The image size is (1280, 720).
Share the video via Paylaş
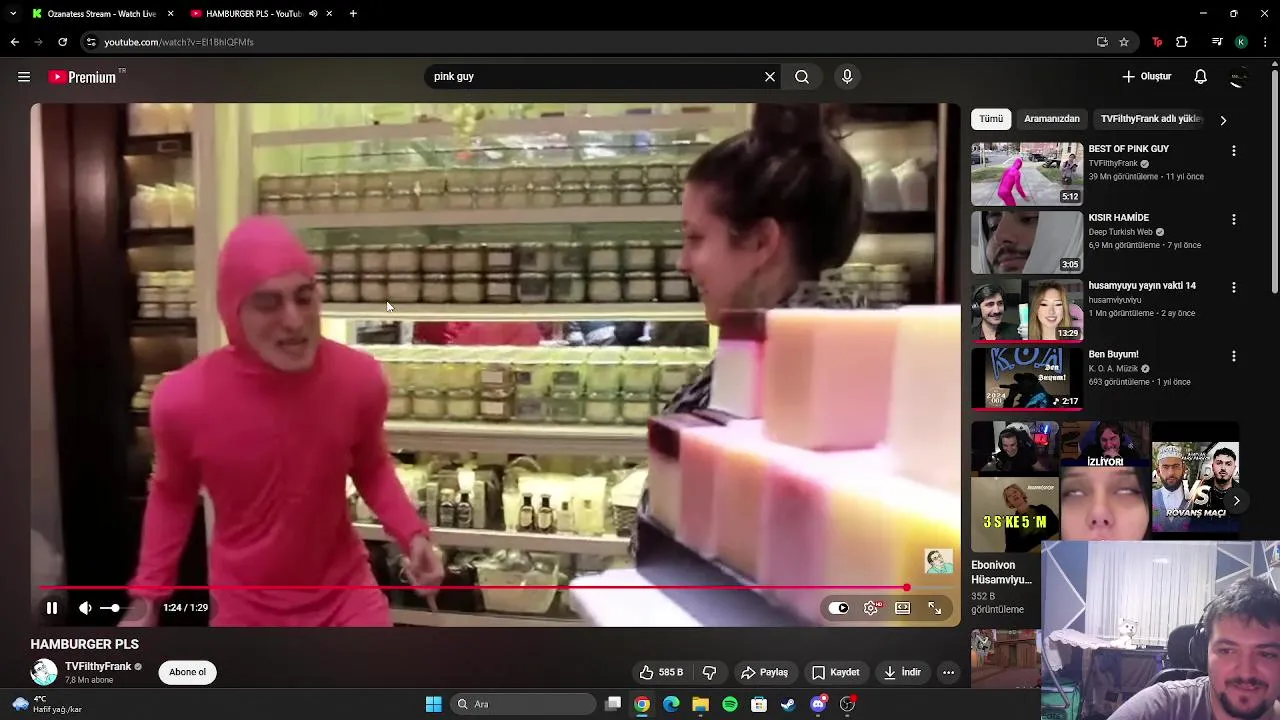[764, 672]
